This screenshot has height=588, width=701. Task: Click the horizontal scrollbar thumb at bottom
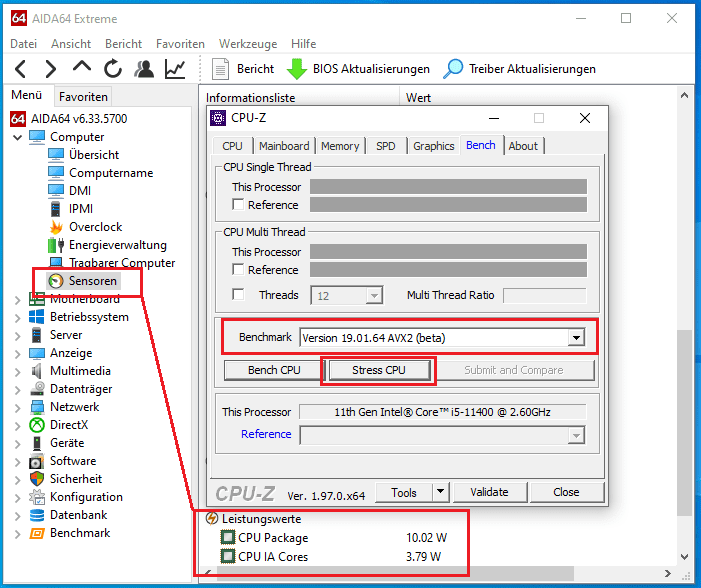[395, 573]
